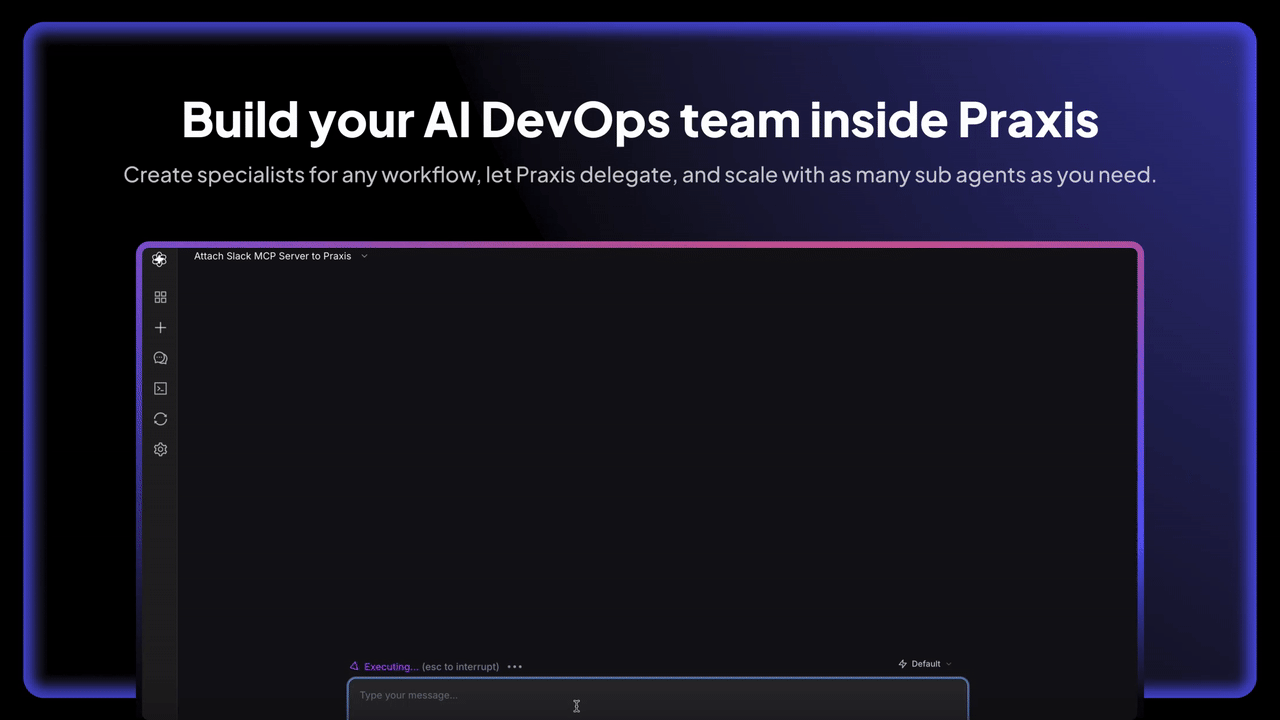Click the Praxis logo in the sidebar
1280x720 pixels.
(x=160, y=260)
